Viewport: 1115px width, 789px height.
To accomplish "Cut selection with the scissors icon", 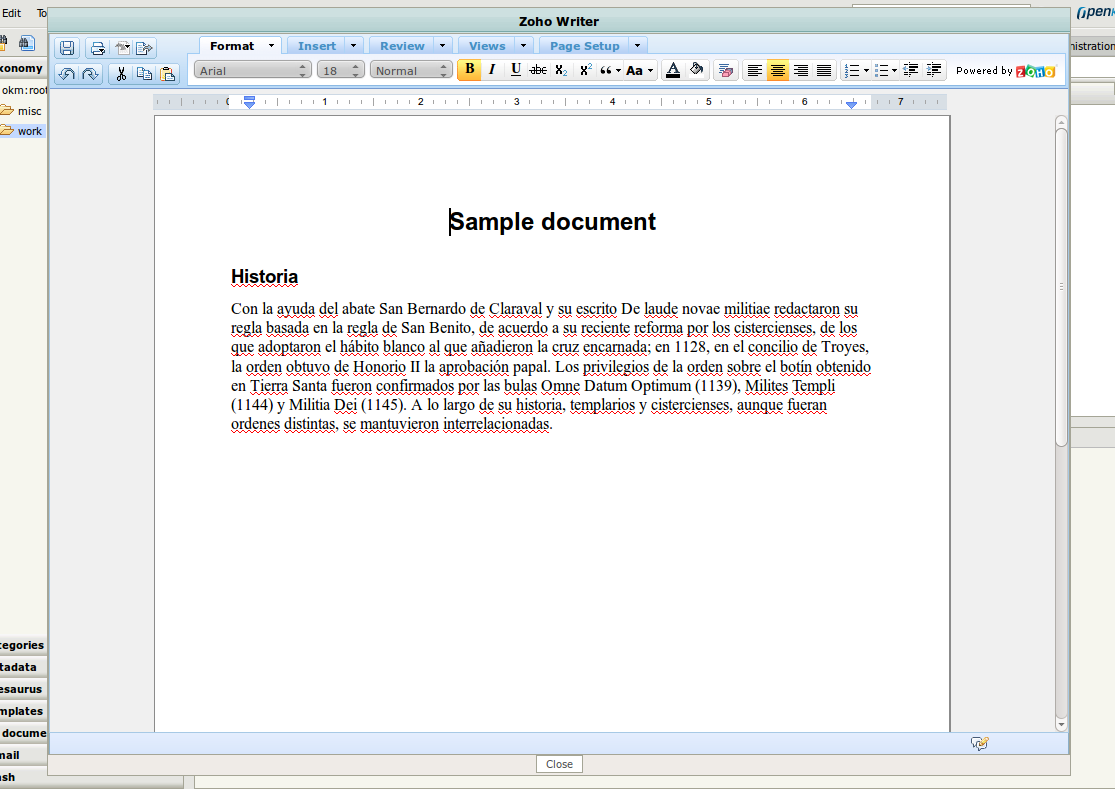I will pyautogui.click(x=121, y=74).
